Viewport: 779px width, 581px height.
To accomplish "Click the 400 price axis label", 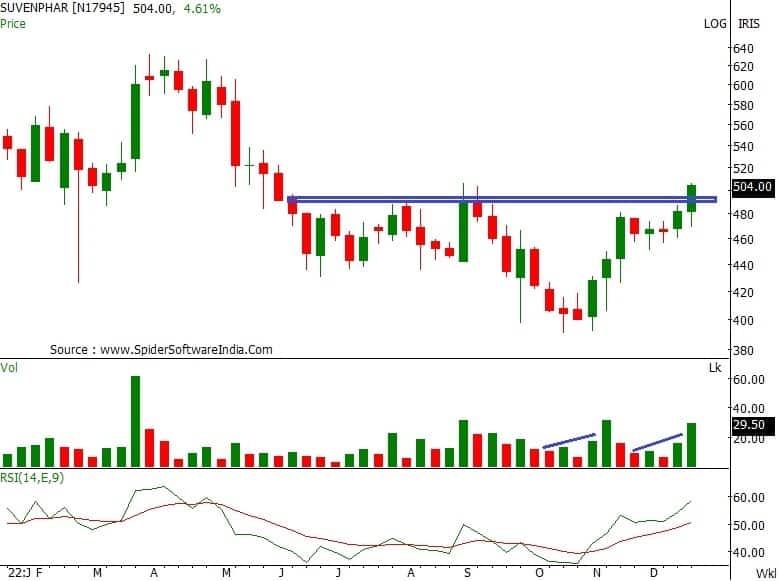I will (743, 321).
